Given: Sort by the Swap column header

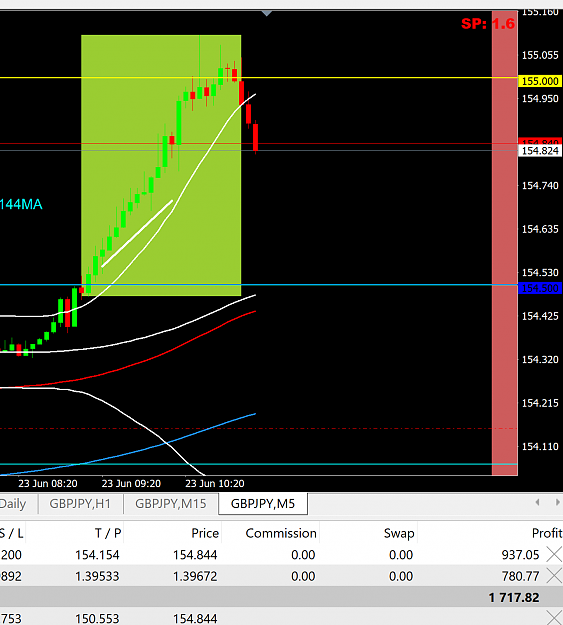Looking at the screenshot, I should click(x=399, y=533).
